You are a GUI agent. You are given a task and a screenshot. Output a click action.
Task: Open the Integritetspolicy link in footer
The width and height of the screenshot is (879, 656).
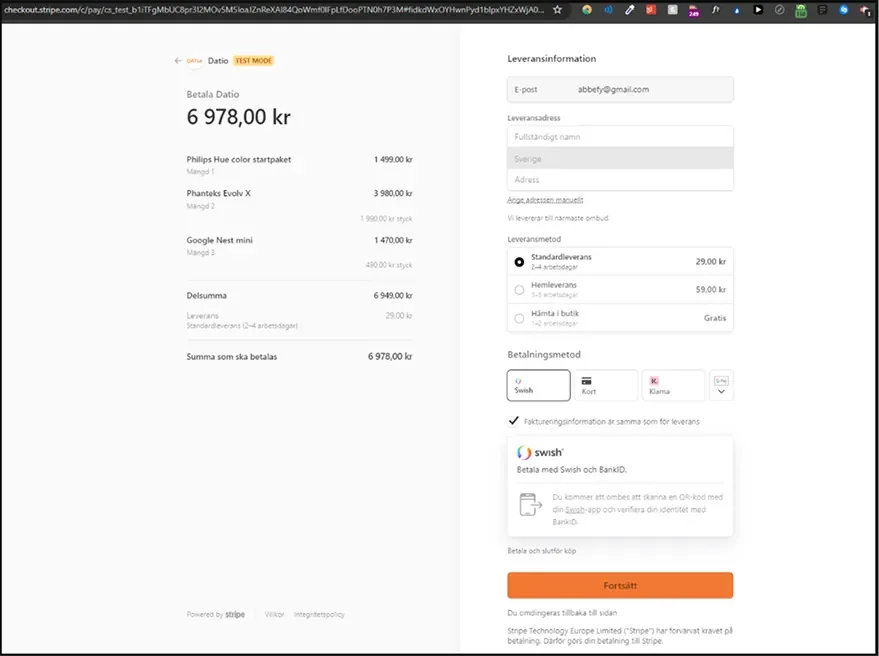pyautogui.click(x=319, y=614)
